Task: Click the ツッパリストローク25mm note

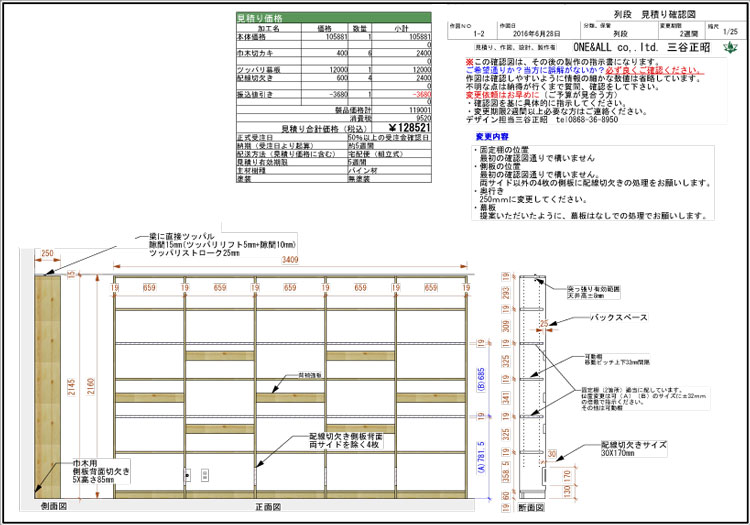Action: 194,253
